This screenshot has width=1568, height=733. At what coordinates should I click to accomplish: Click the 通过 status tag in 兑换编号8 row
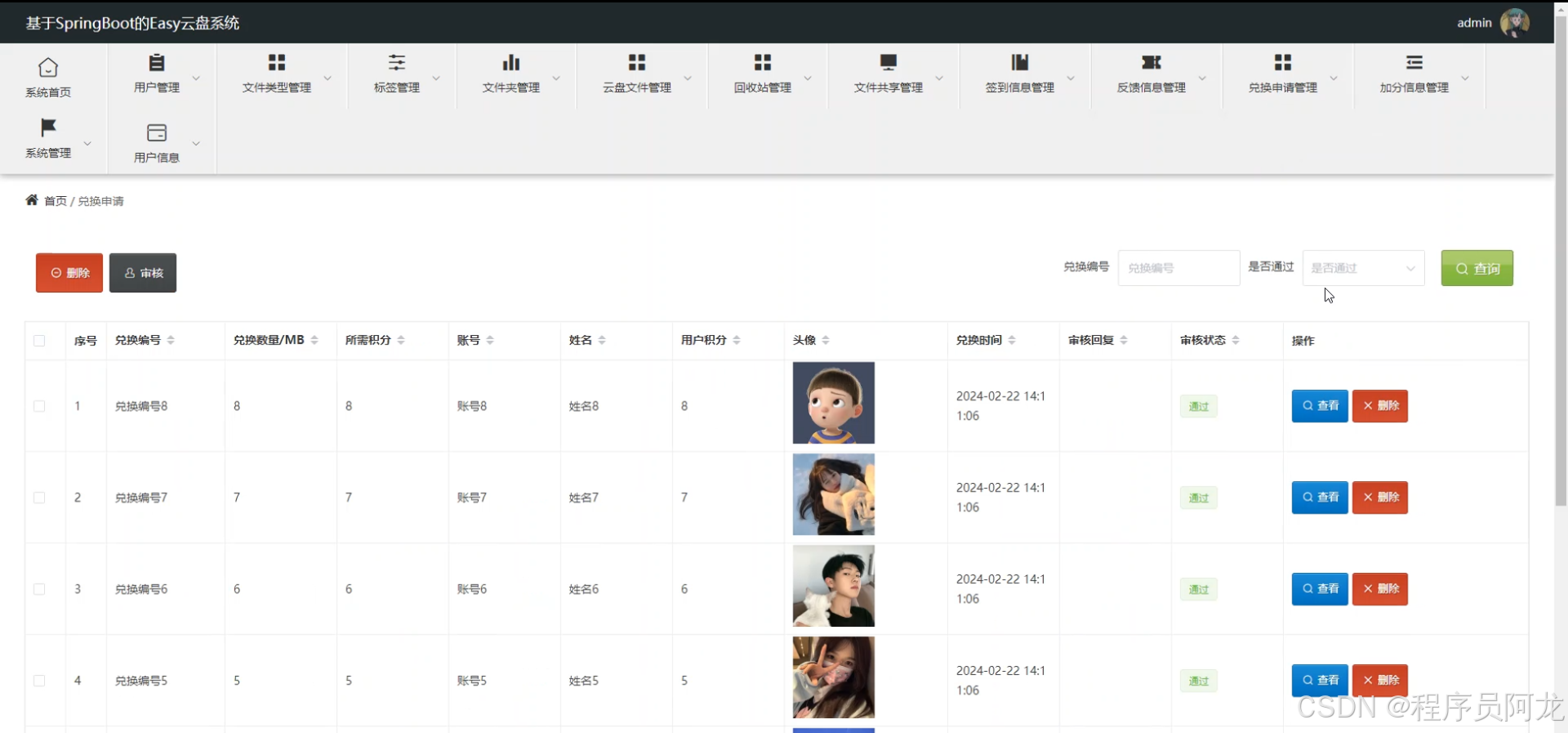pos(1199,406)
